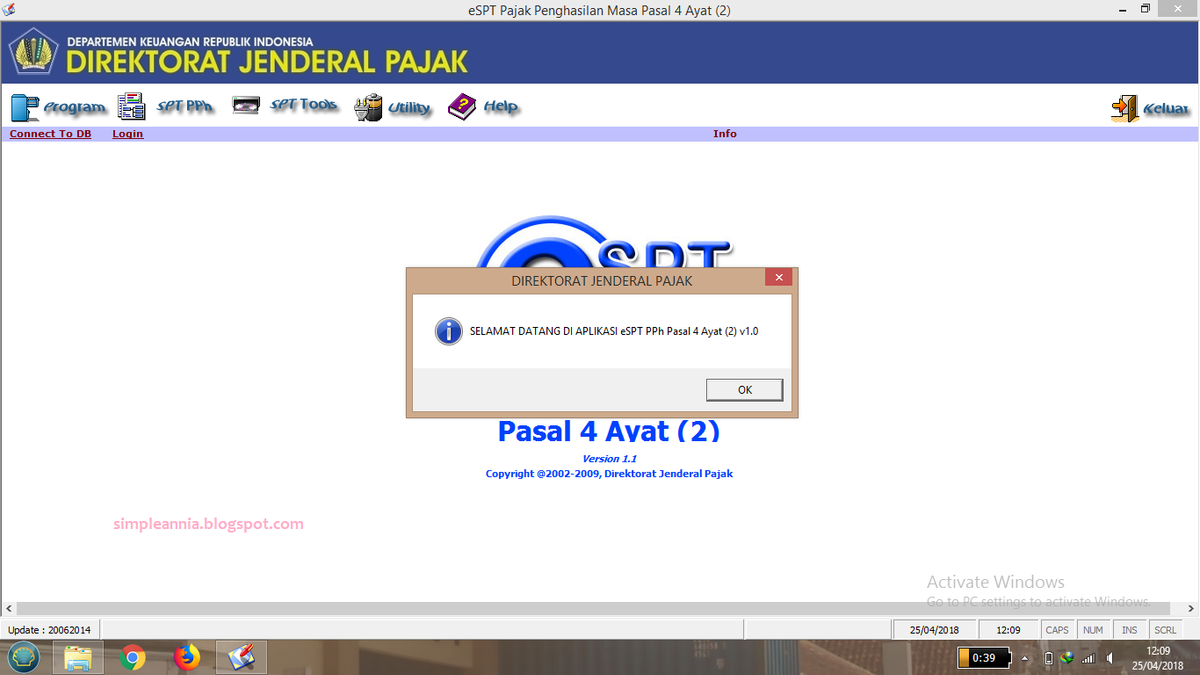1200x675 pixels.
Task: Click the horizontal scrollbar left arrow
Action: 9,608
